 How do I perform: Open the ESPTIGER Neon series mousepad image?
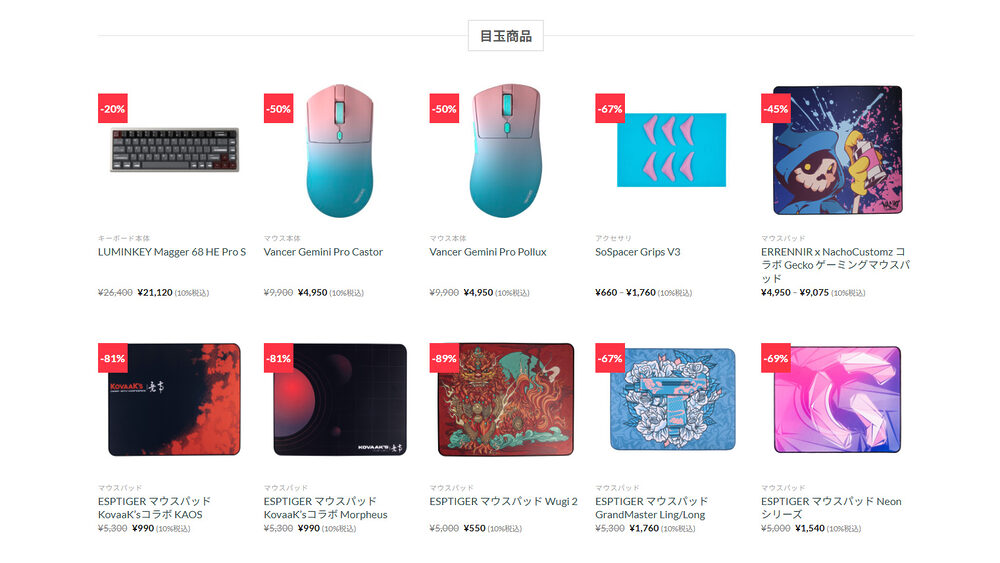pos(837,400)
